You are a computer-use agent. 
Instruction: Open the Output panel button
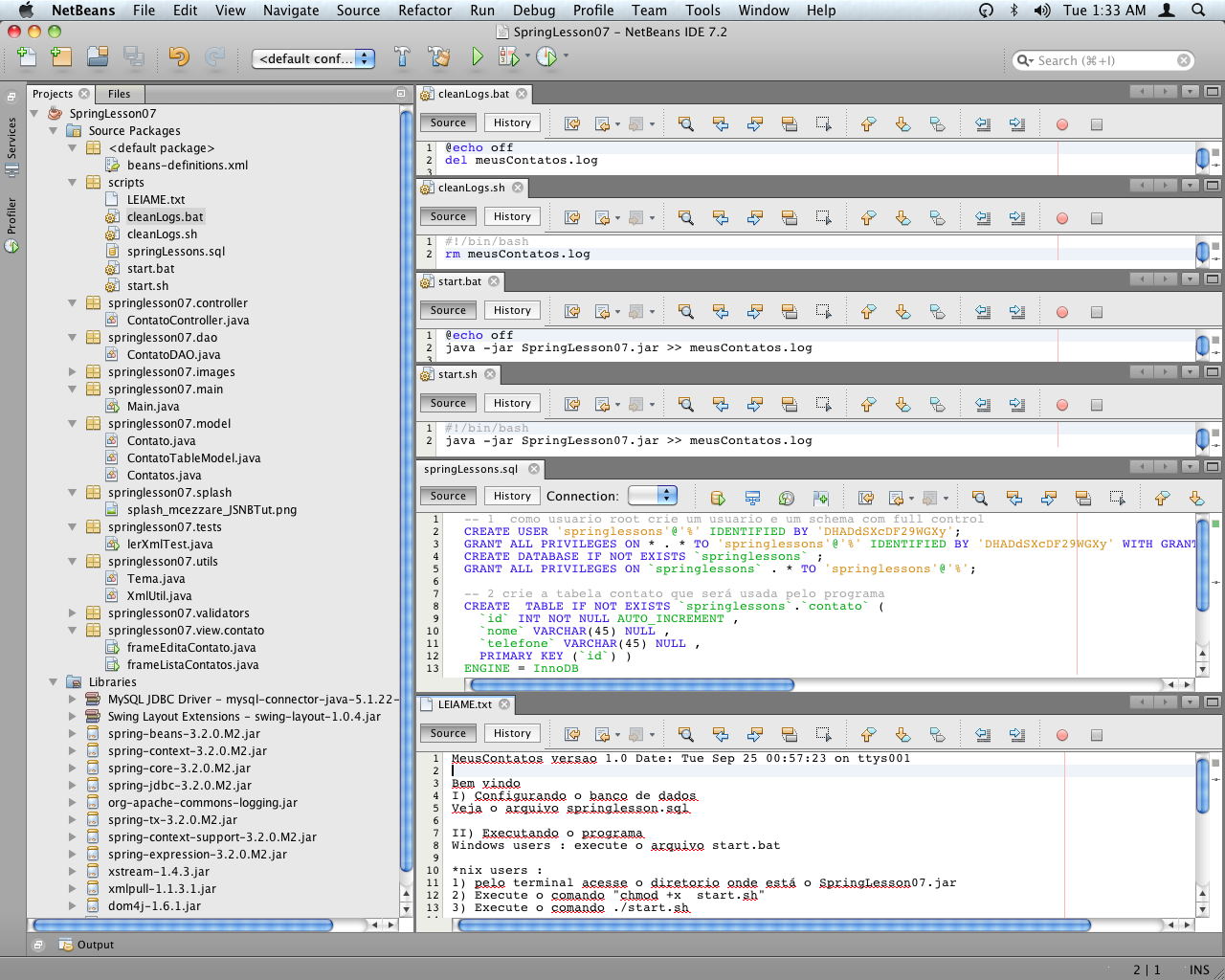tap(87, 945)
